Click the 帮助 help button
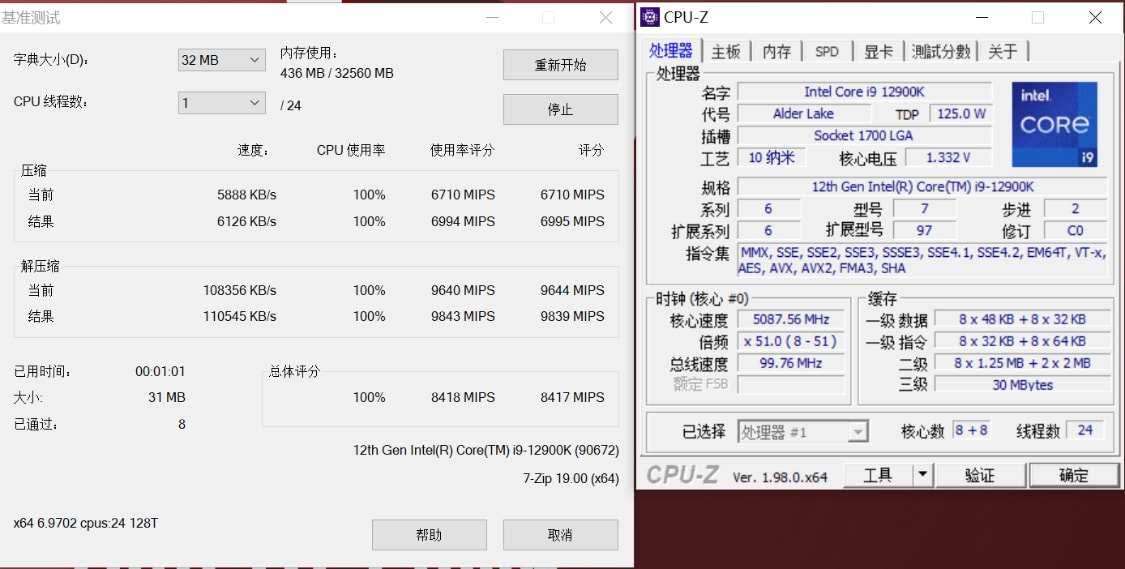Image resolution: width=1125 pixels, height=569 pixels. coord(429,535)
